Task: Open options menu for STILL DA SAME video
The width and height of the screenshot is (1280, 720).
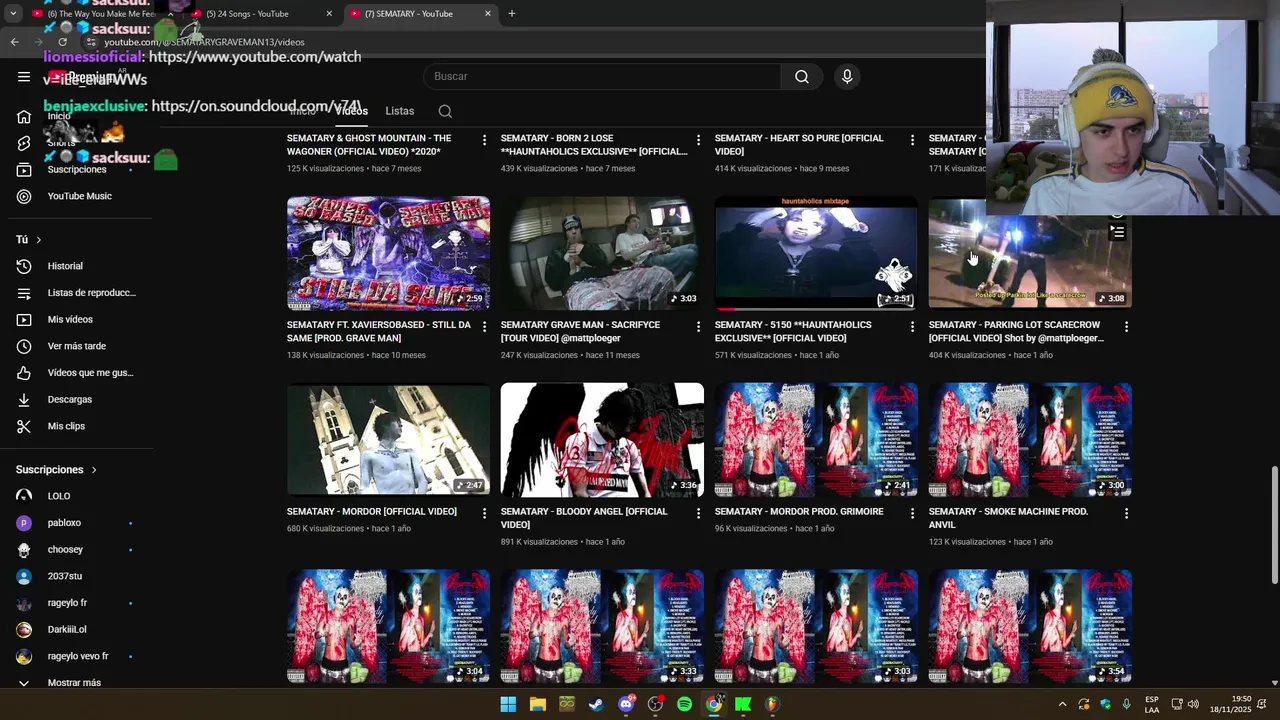Action: pyautogui.click(x=485, y=327)
